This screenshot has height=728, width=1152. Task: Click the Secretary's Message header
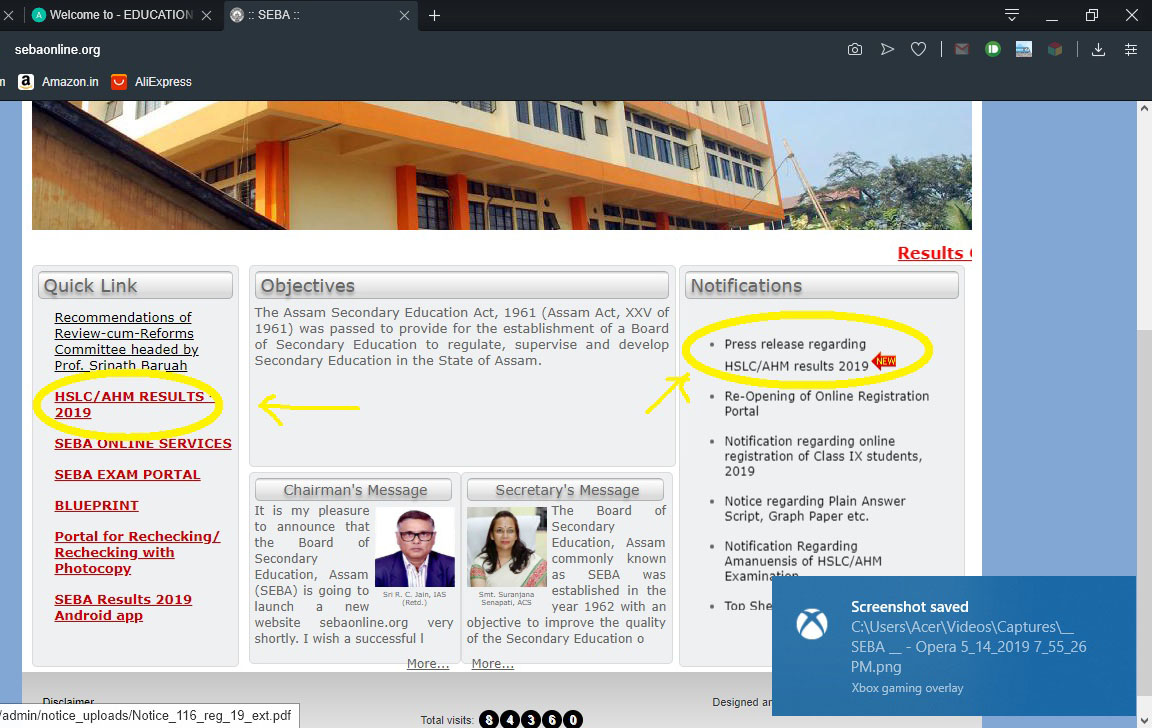pos(565,490)
